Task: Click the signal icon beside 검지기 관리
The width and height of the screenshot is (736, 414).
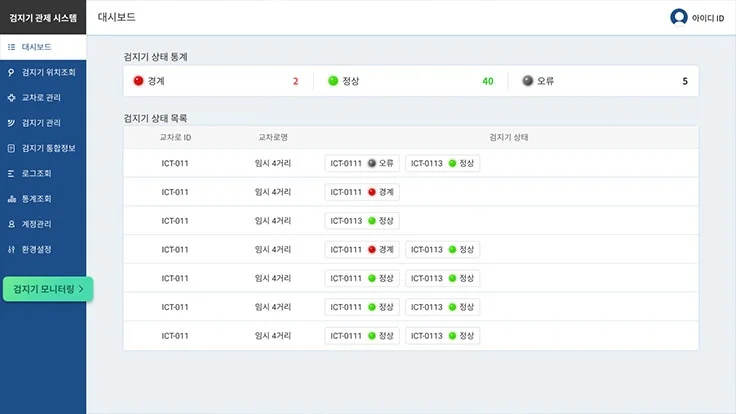Action: 11,123
